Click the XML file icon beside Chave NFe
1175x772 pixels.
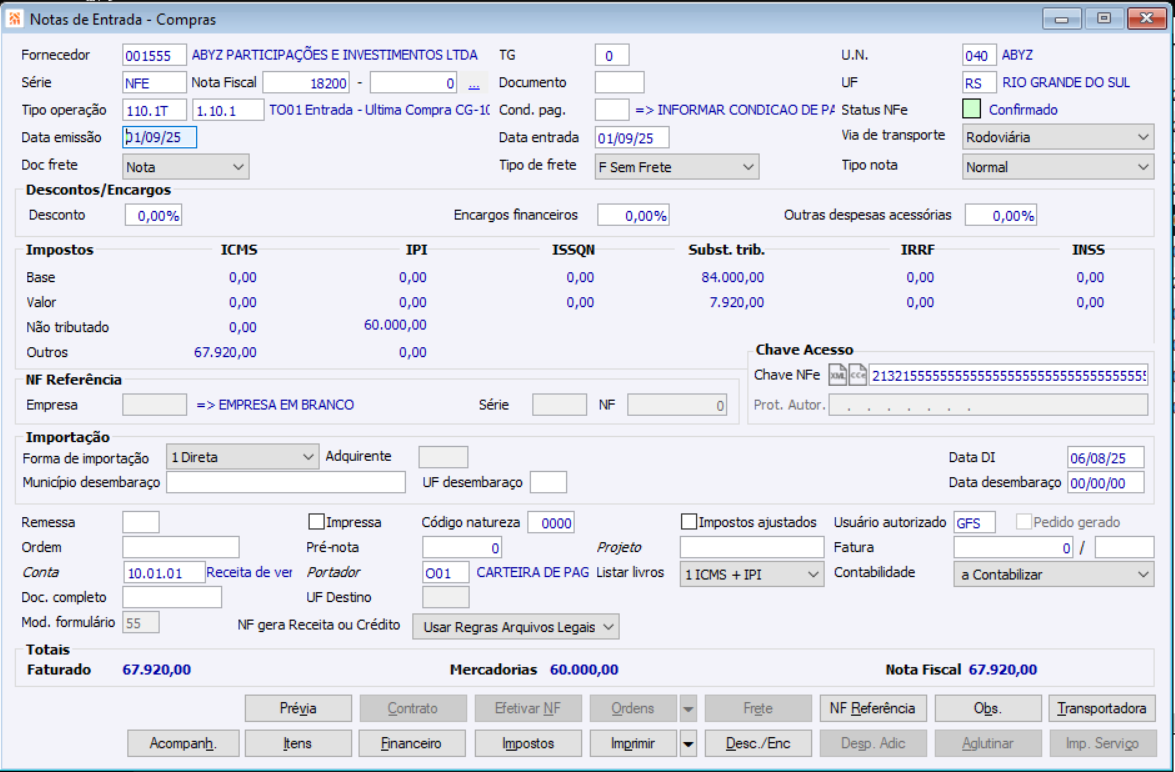point(838,375)
